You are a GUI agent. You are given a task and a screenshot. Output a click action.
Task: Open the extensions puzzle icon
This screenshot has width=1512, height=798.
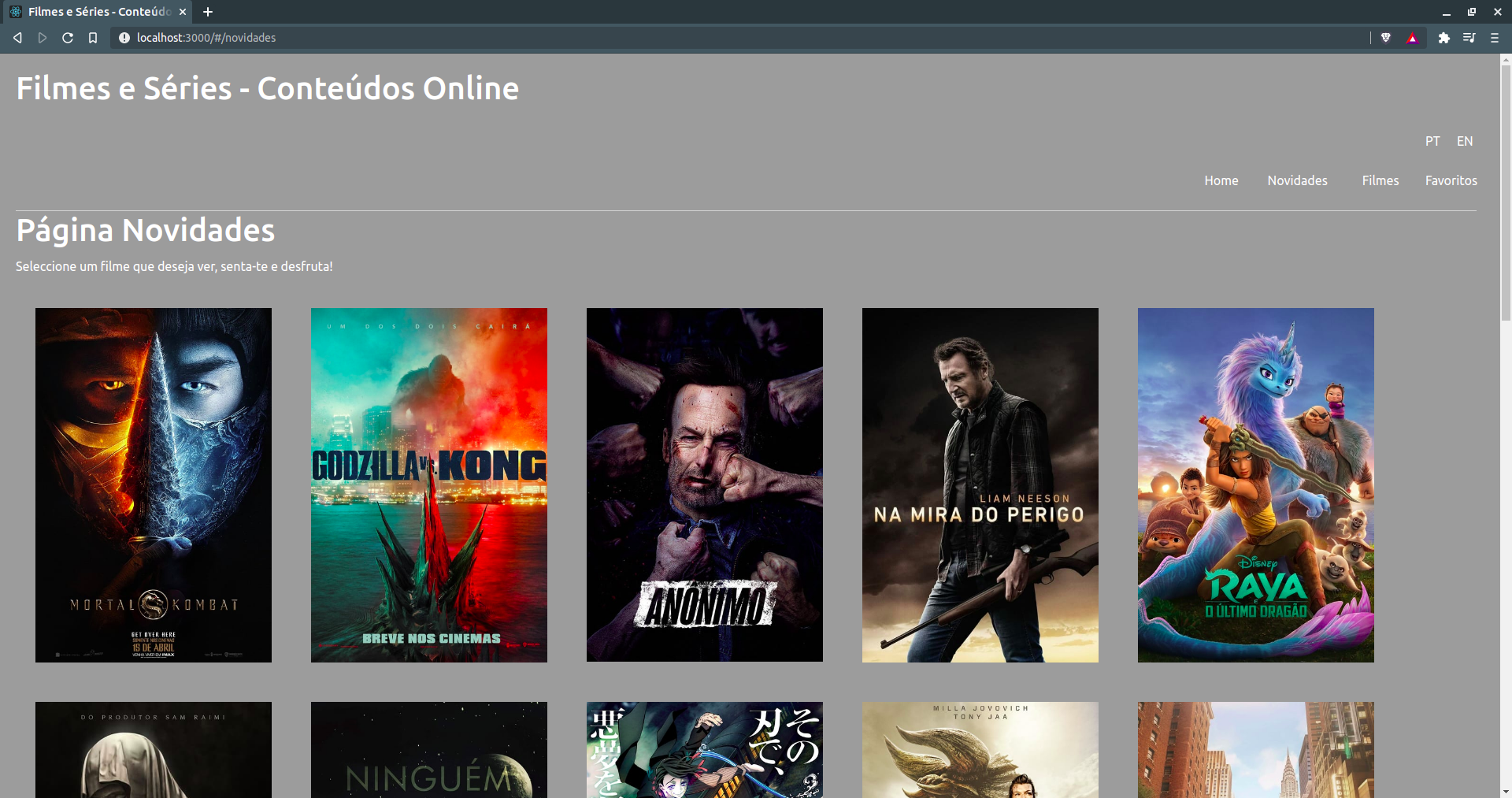coord(1443,38)
